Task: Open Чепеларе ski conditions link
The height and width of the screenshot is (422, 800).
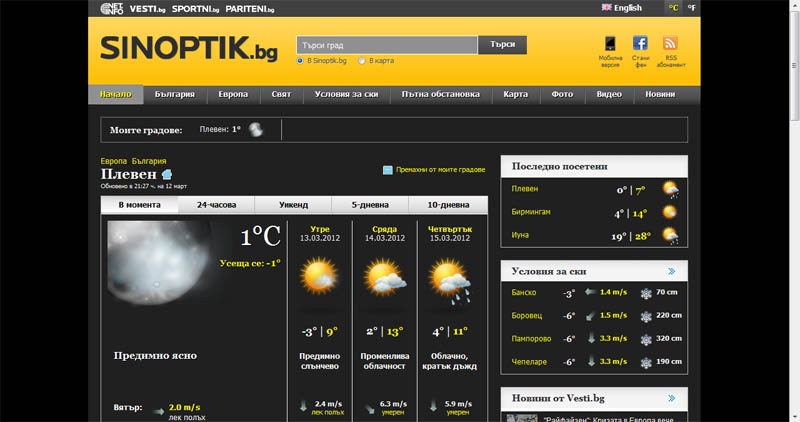Action: 529,362
